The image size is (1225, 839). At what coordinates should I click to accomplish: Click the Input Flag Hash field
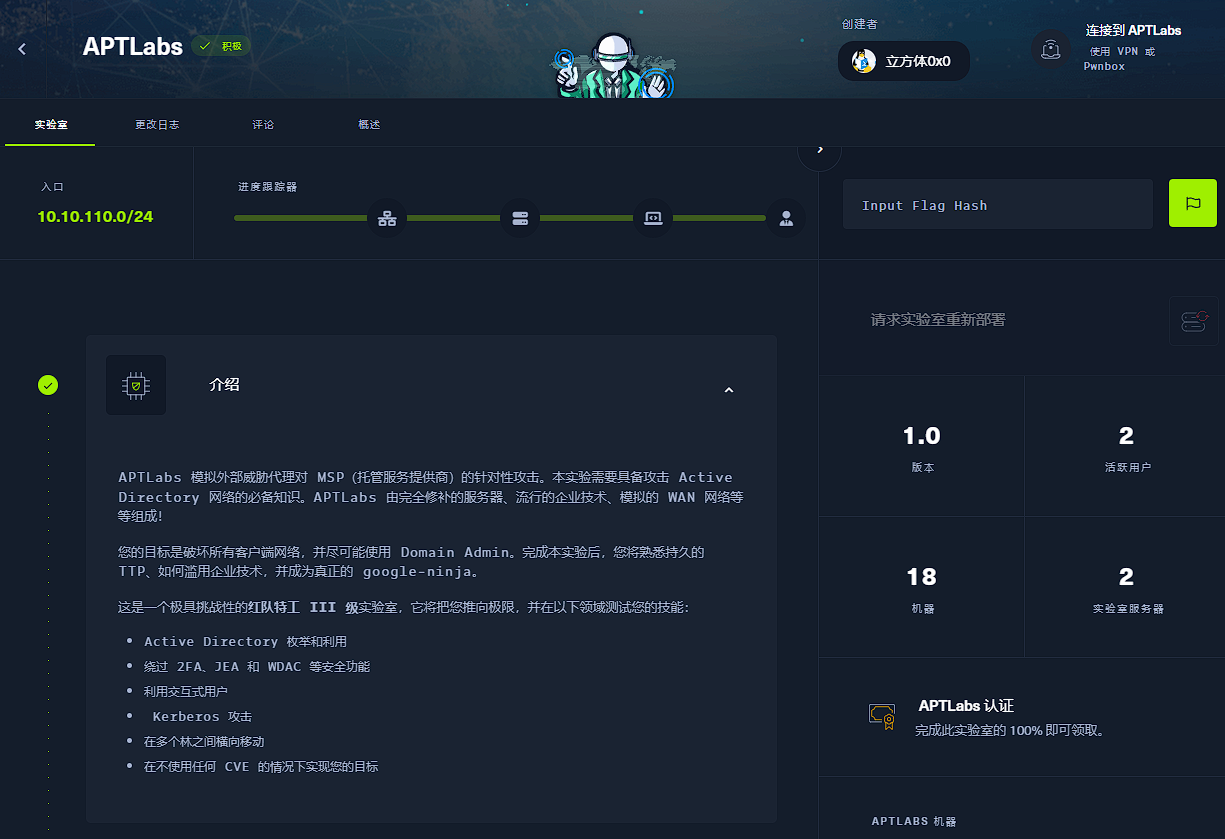(x=997, y=205)
